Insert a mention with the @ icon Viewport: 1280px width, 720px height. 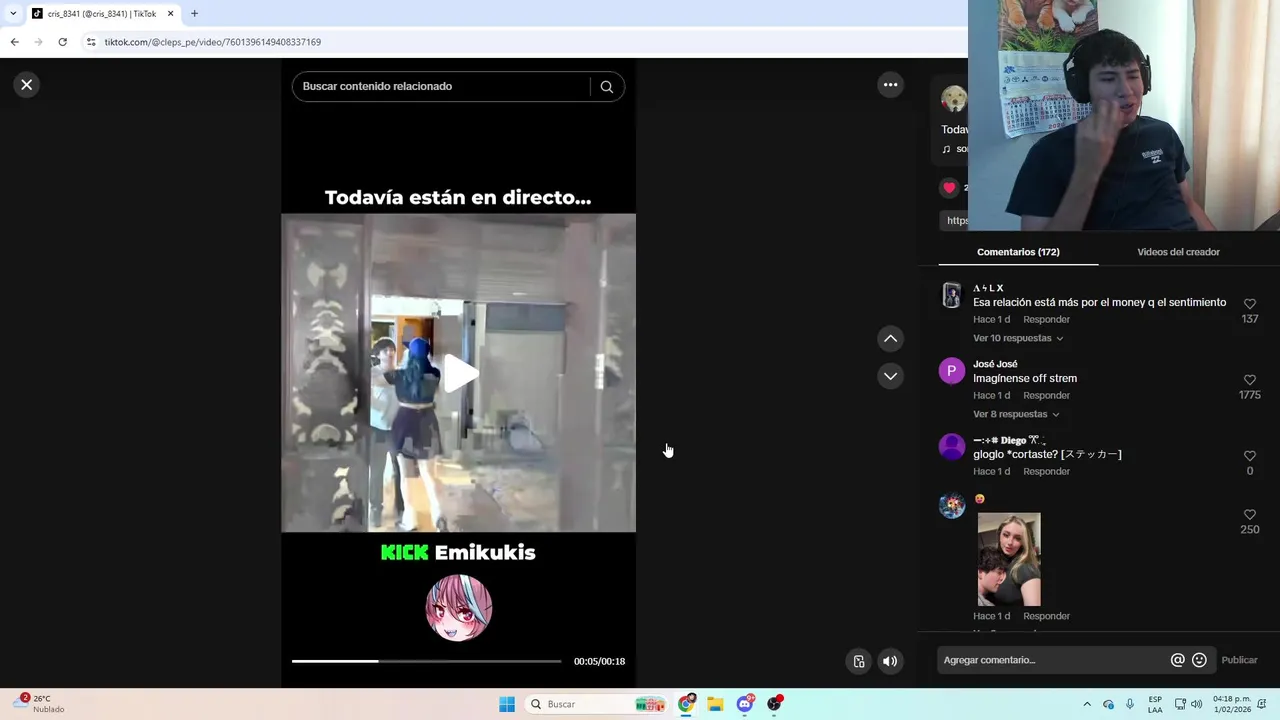[1177, 660]
